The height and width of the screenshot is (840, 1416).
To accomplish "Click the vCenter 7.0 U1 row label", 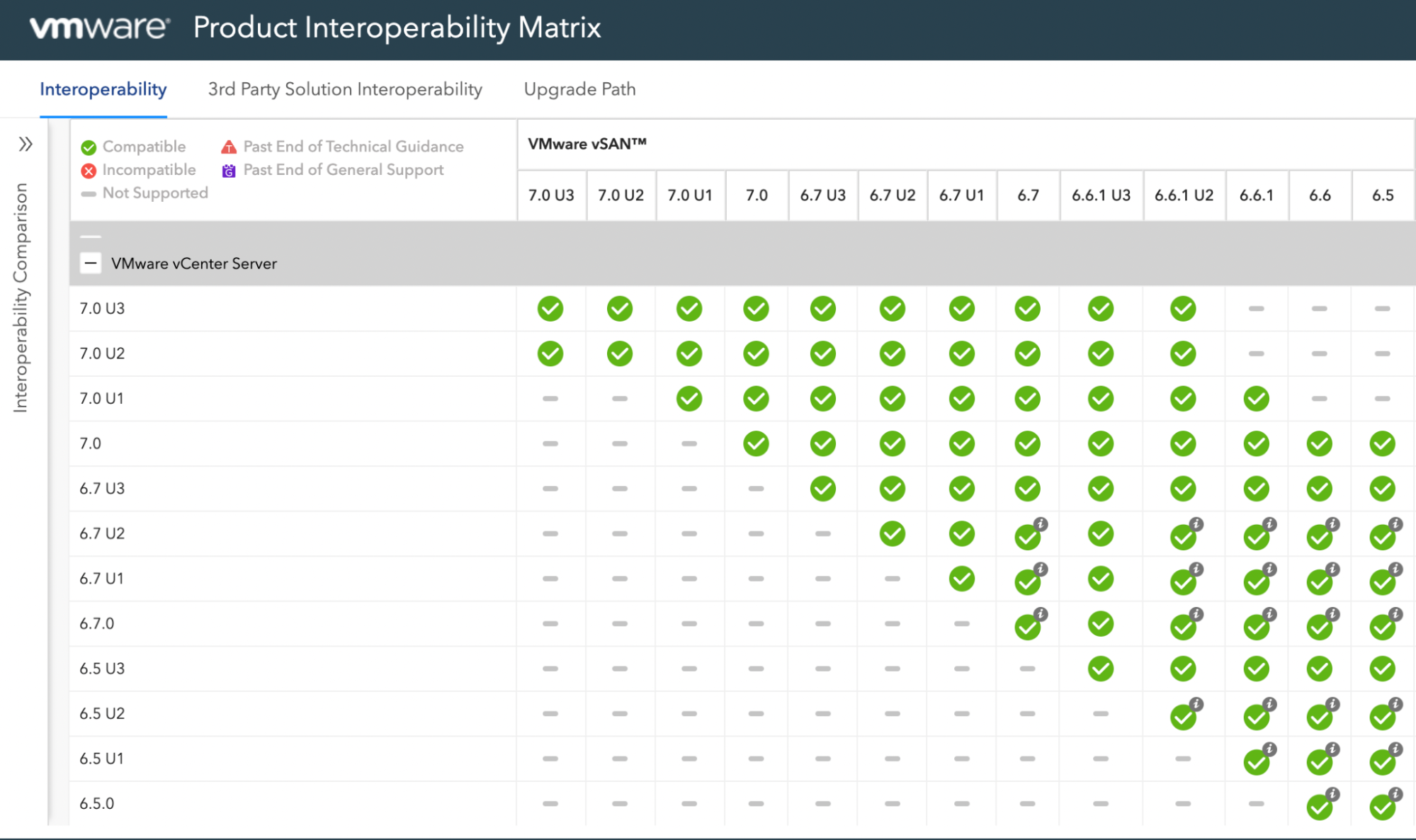I will click(x=102, y=399).
